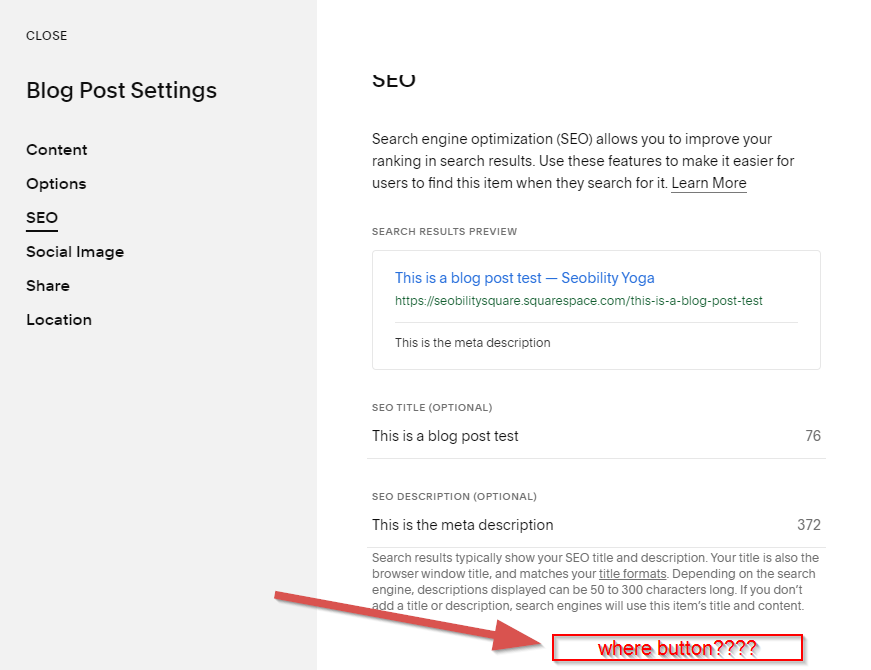Open the Share settings section
The width and height of the screenshot is (871, 670).
click(x=48, y=285)
